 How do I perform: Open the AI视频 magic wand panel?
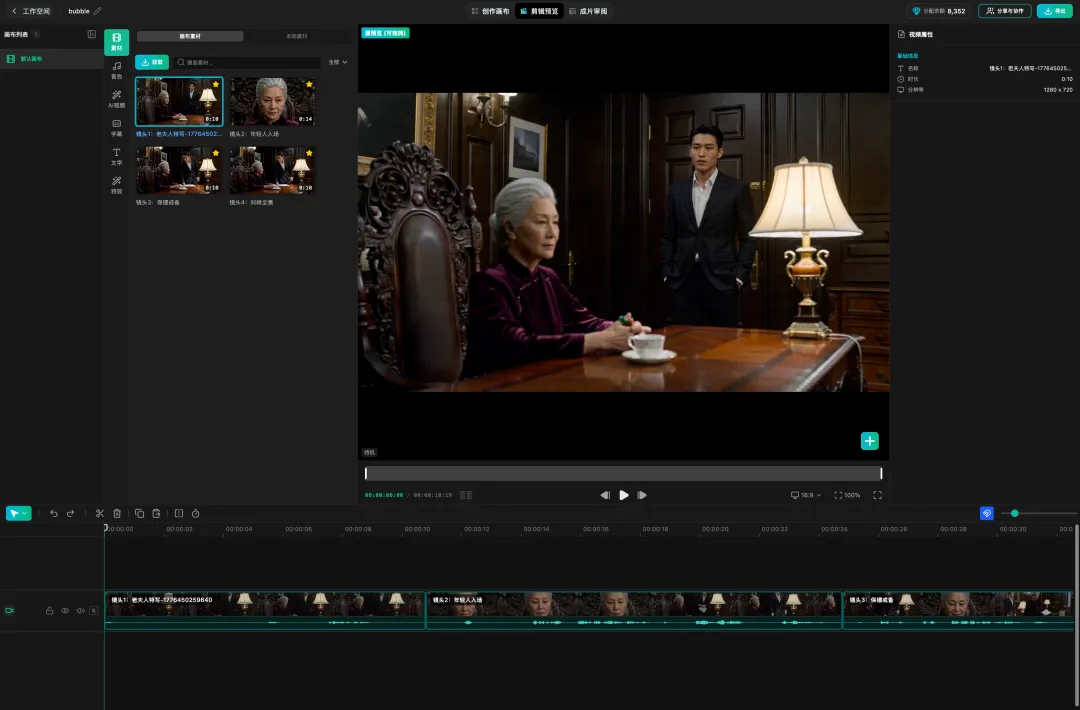point(116,99)
